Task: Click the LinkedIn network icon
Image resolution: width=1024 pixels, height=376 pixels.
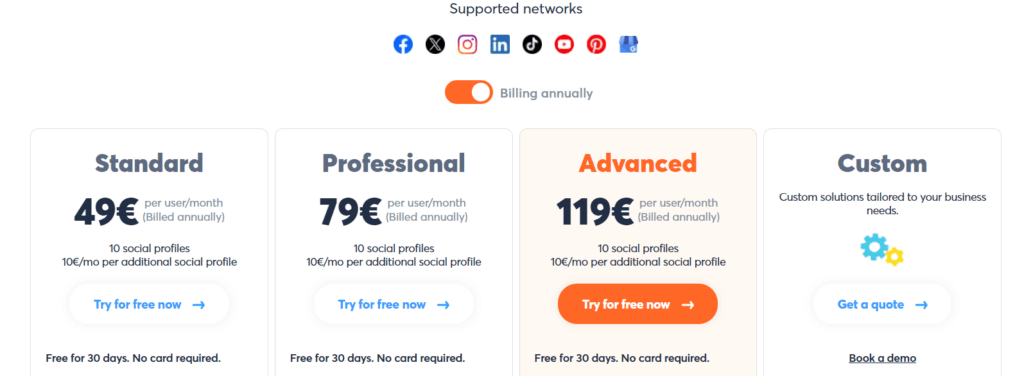Action: pos(500,44)
